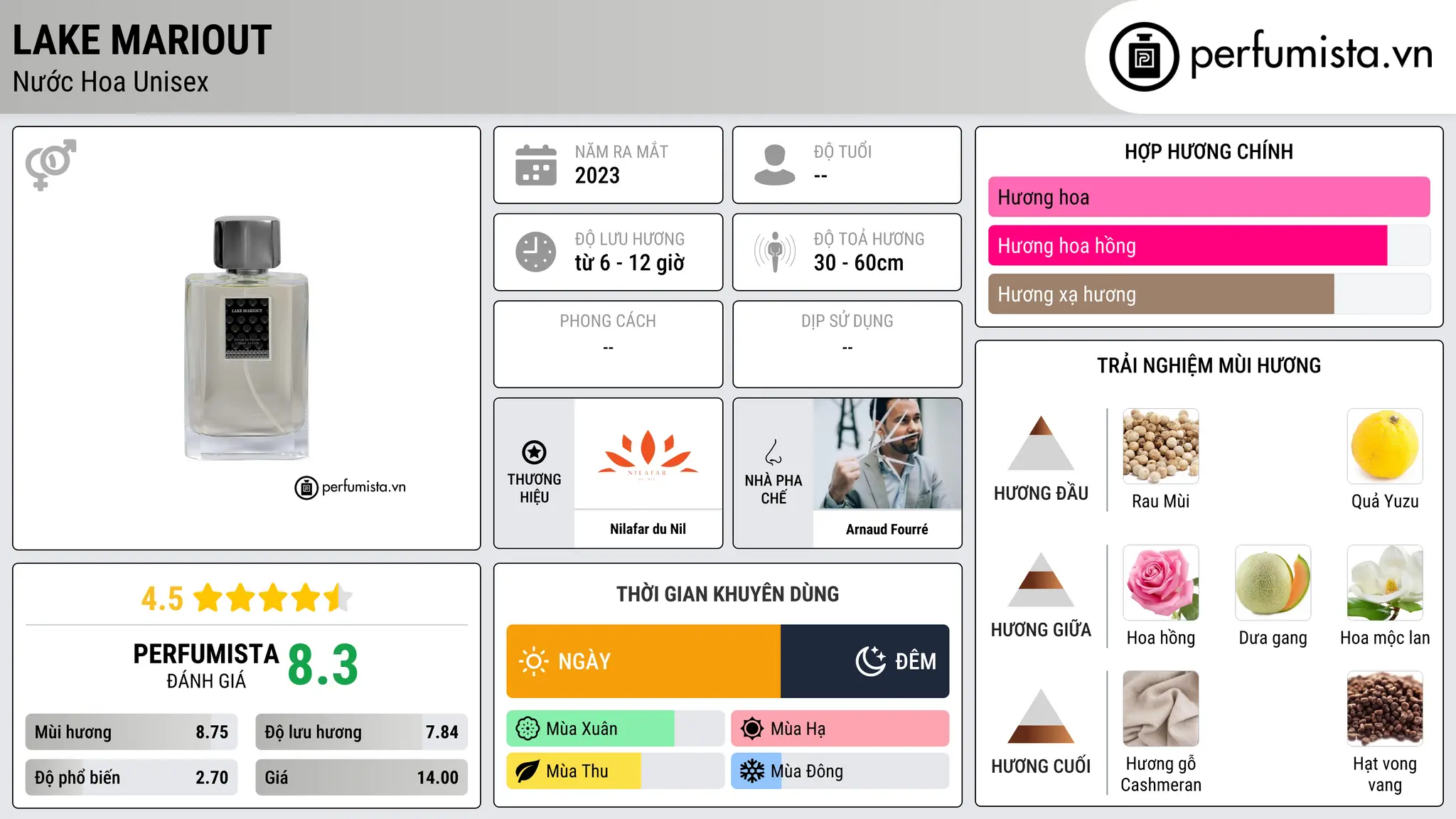Select the NGÀY daytime segment
Viewport: 1456px width, 819px height.
643,661
